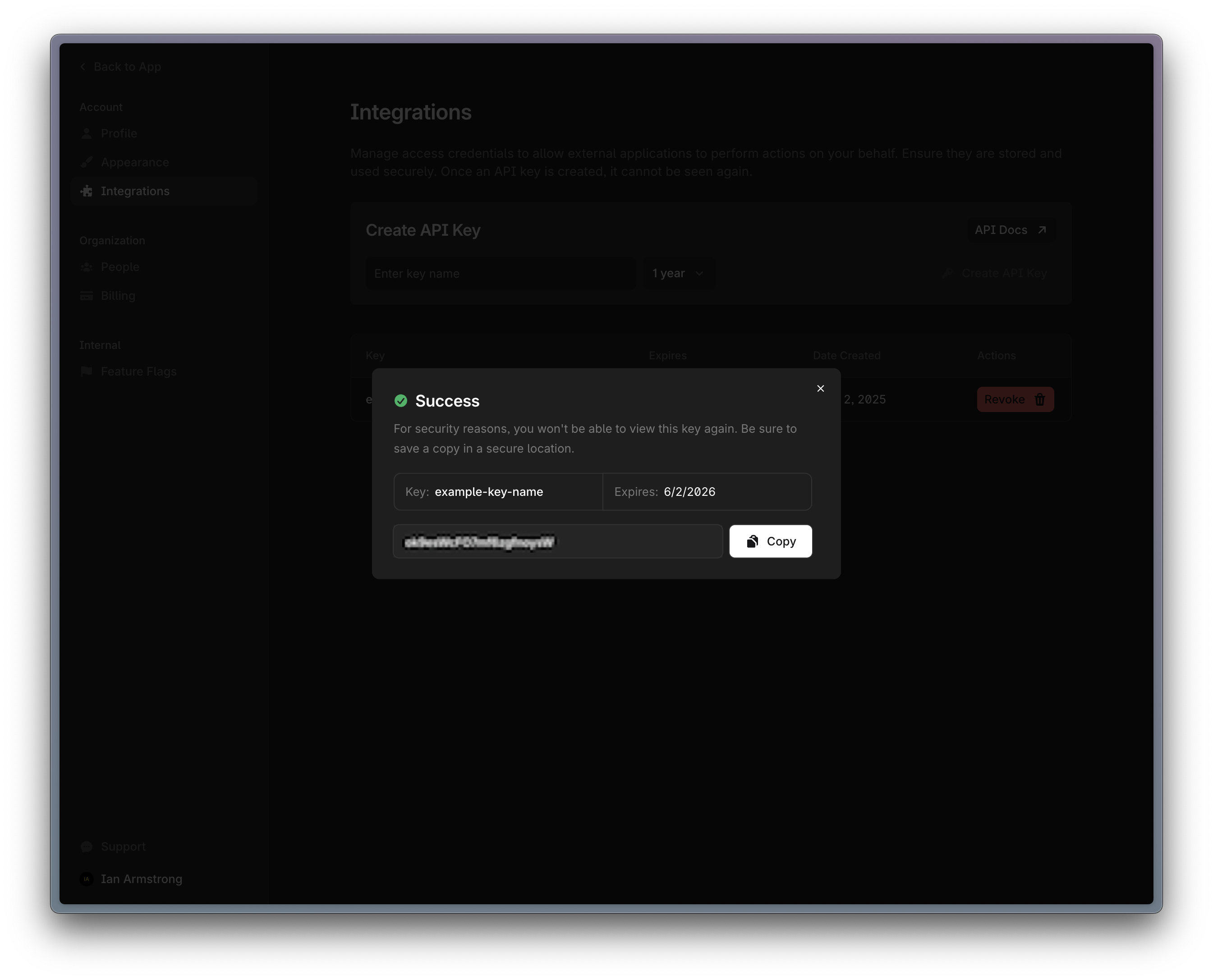Screen dimensions: 1213x980
Task: Focus the Enter key name field
Action: point(501,273)
